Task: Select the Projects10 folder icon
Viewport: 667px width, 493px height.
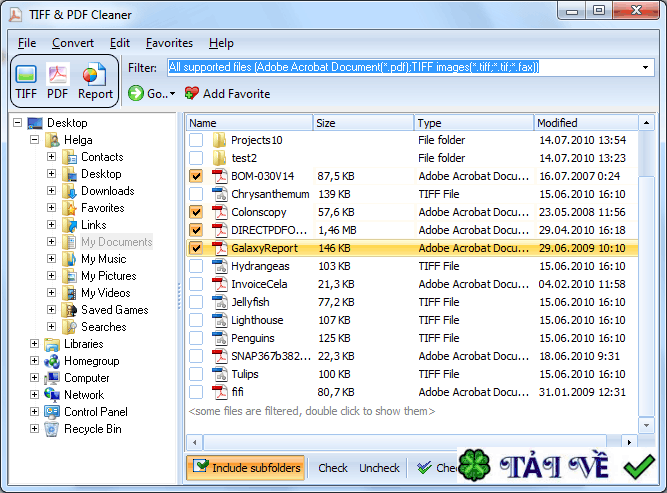Action: click(219, 140)
